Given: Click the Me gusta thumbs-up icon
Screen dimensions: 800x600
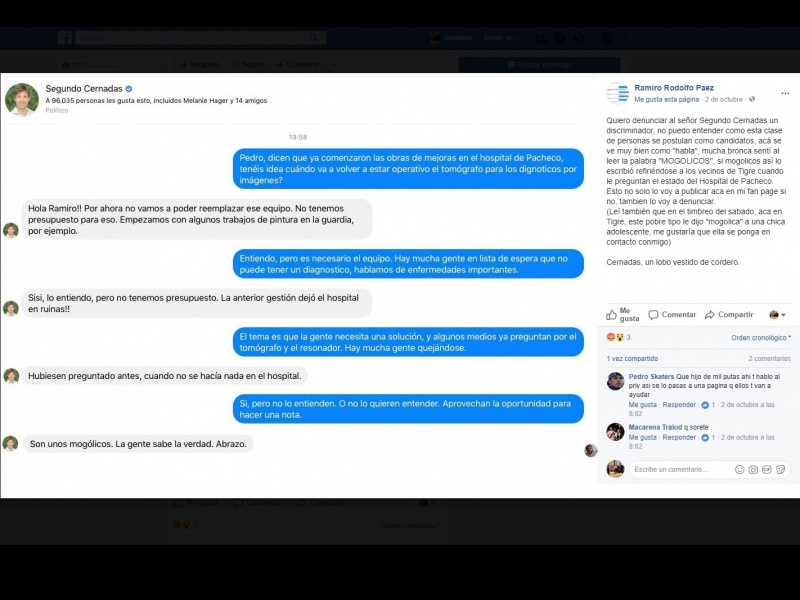Looking at the screenshot, I should (x=611, y=315).
